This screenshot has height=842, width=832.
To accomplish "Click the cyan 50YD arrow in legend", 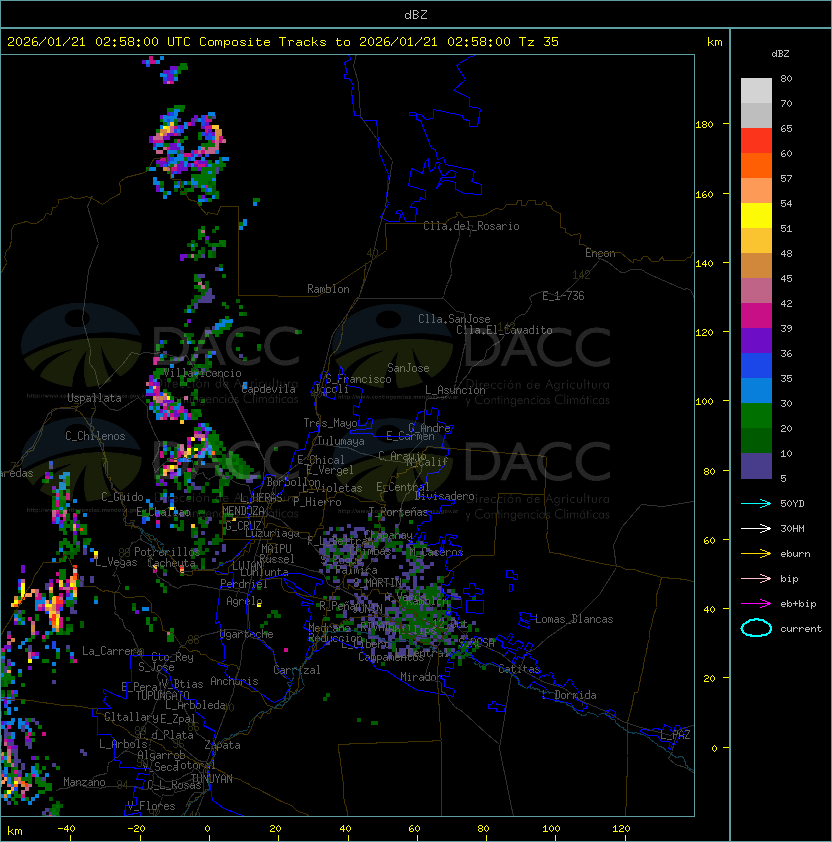I will click(x=756, y=503).
